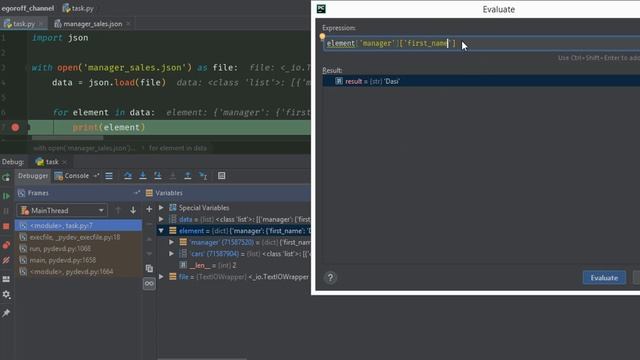Close the manager_sales.json tab
Screen dimensions: 640x360
point(128,24)
